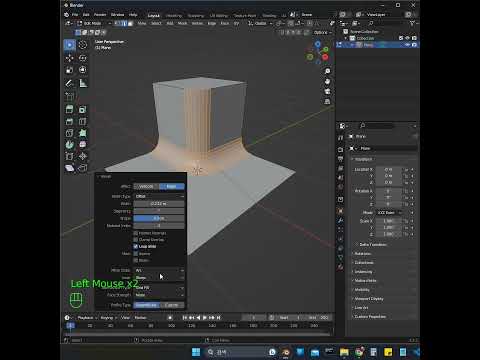Pick the Rip Region tool
This screenshot has width=480, height=360.
click(x=83, y=168)
